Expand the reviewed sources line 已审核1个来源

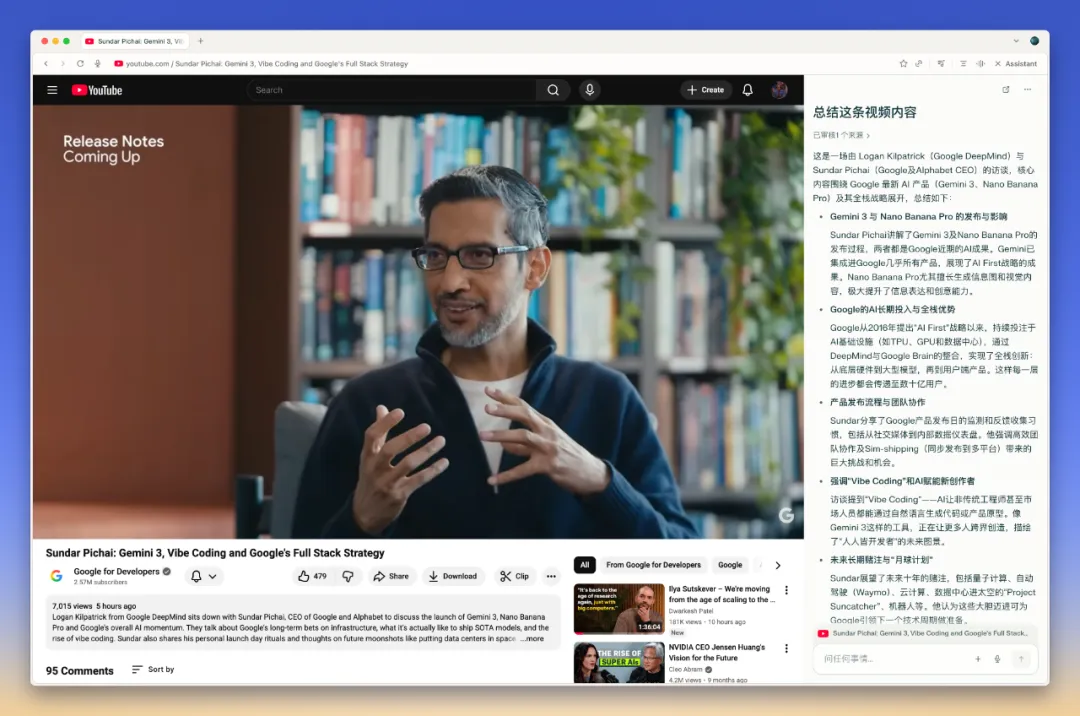[x=841, y=136]
